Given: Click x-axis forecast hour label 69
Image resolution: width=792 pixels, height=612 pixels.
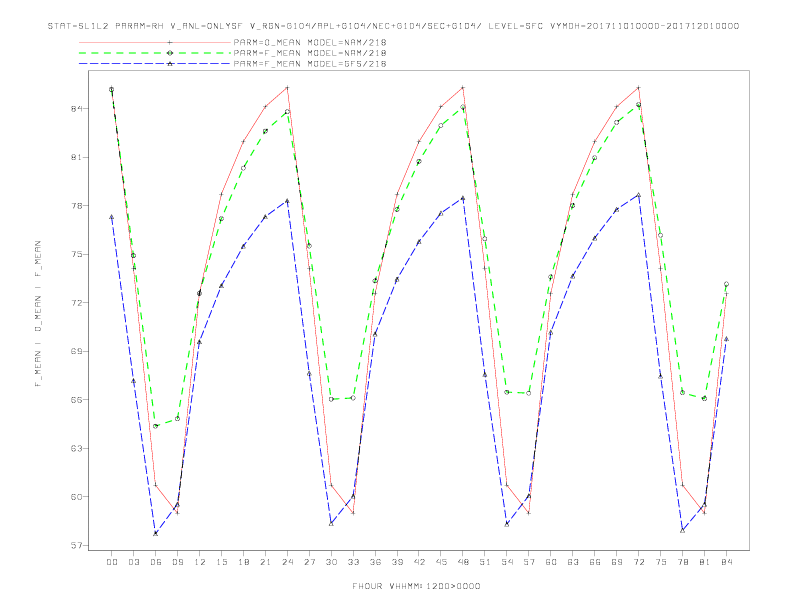Looking at the screenshot, I should tap(617, 562).
